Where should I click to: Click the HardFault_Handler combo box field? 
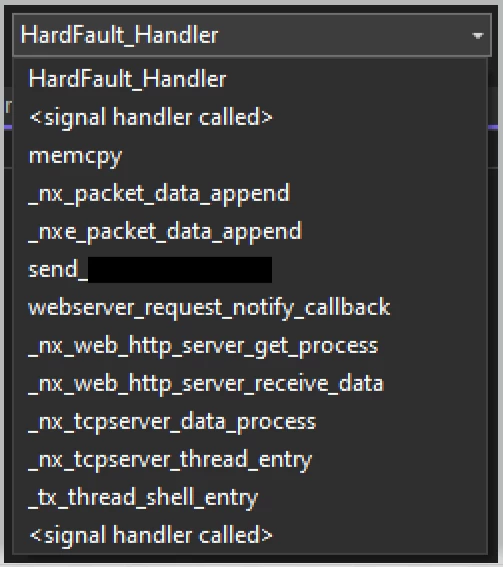(x=252, y=35)
